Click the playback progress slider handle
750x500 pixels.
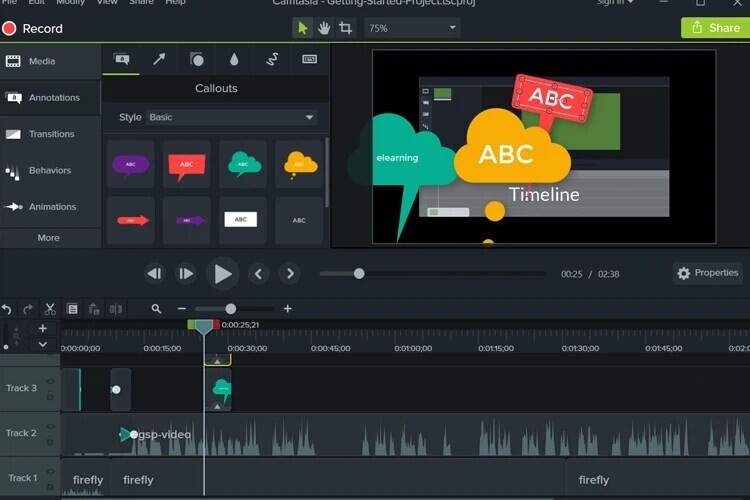pyautogui.click(x=359, y=273)
